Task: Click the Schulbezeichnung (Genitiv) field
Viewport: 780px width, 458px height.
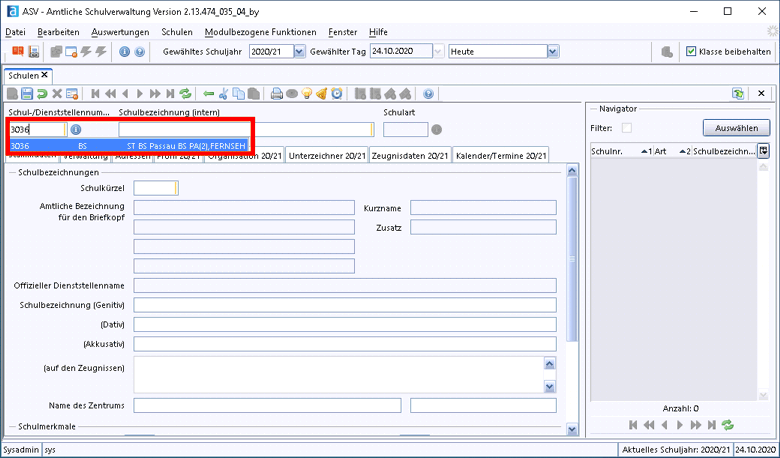Action: (x=345, y=305)
